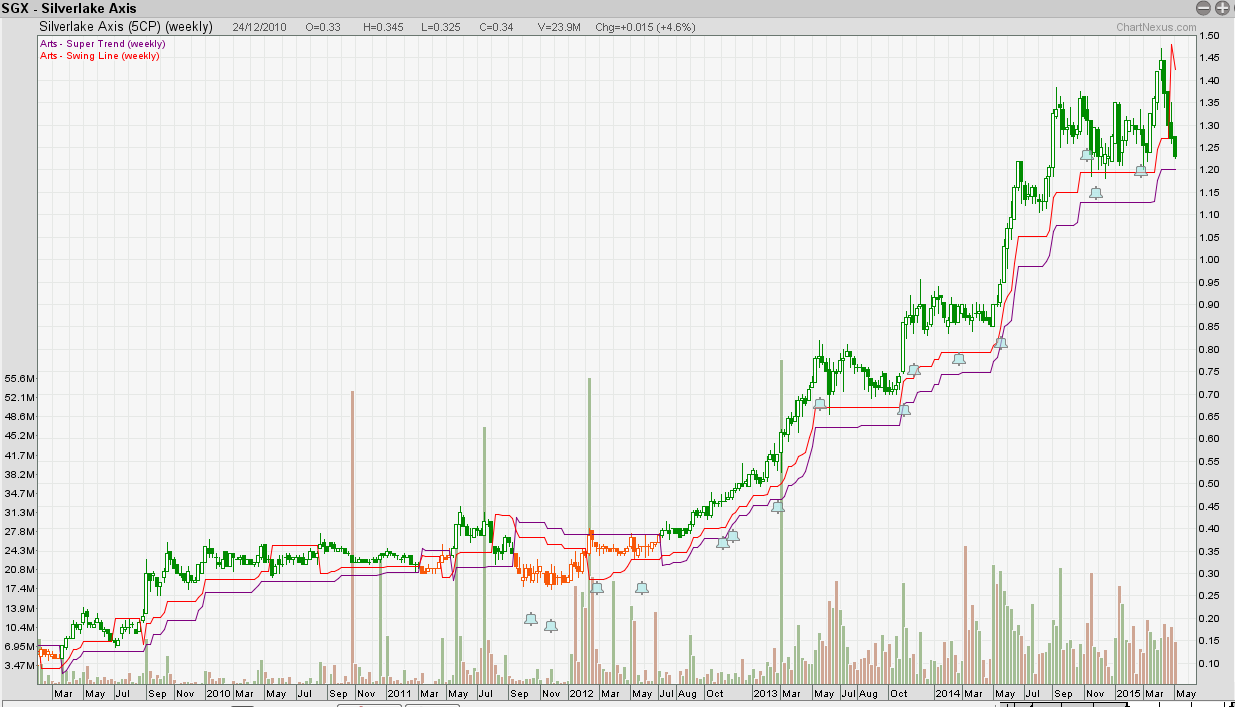The width and height of the screenshot is (1235, 707).
Task: Click the volume value V=23.9M
Action: [x=557, y=28]
